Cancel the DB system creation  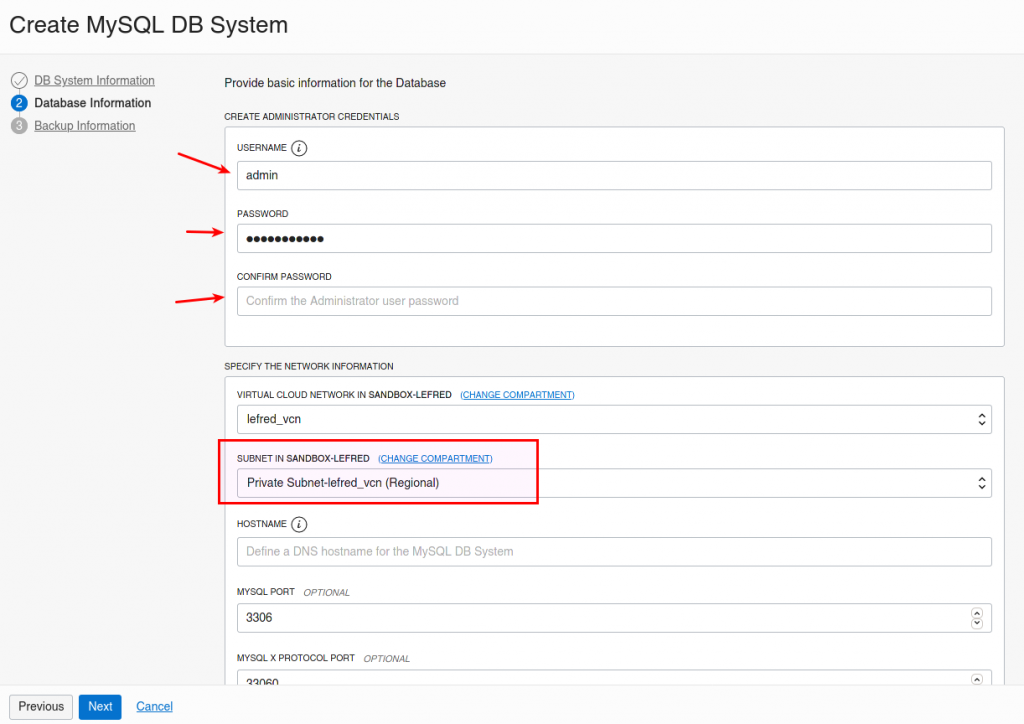click(x=154, y=706)
